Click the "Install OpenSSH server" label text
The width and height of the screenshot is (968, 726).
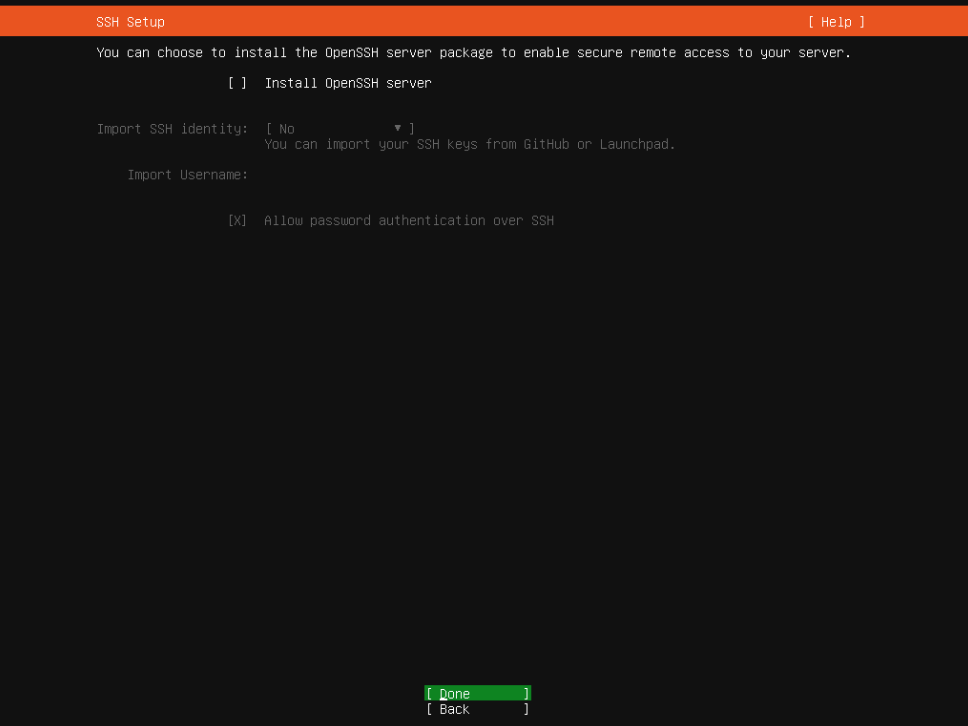coord(347,83)
